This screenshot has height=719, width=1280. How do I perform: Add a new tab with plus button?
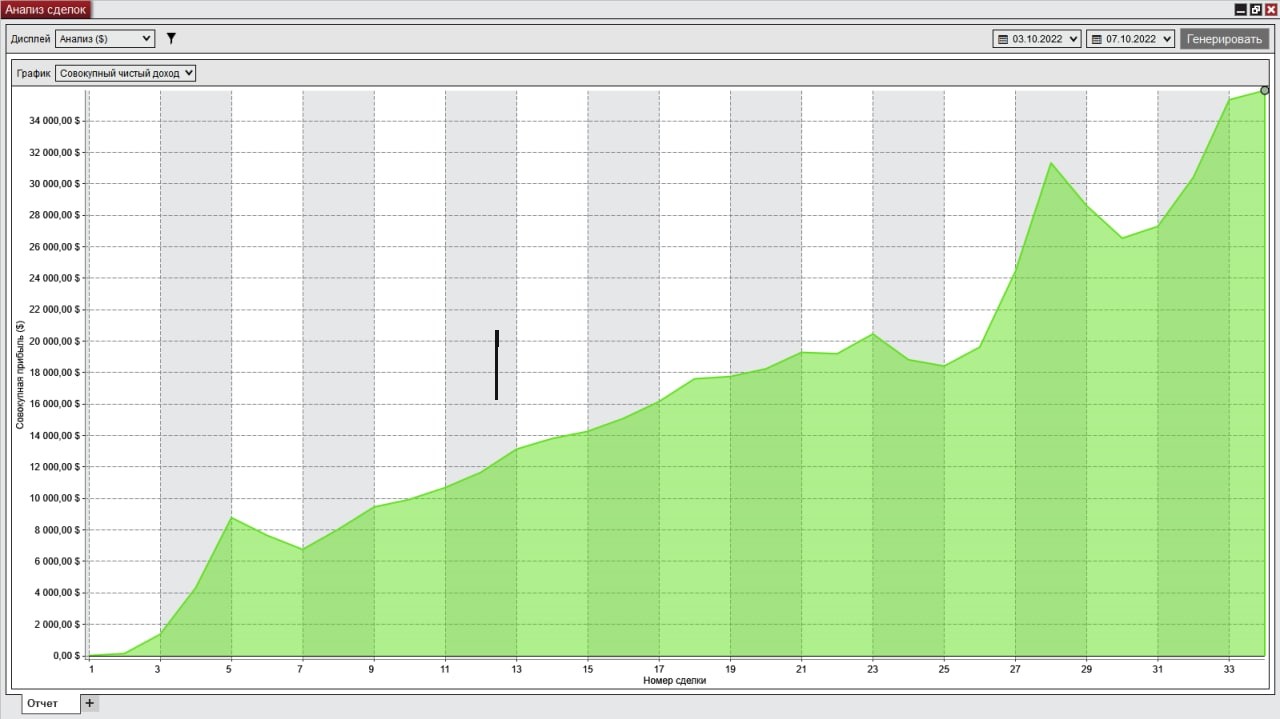pos(89,703)
